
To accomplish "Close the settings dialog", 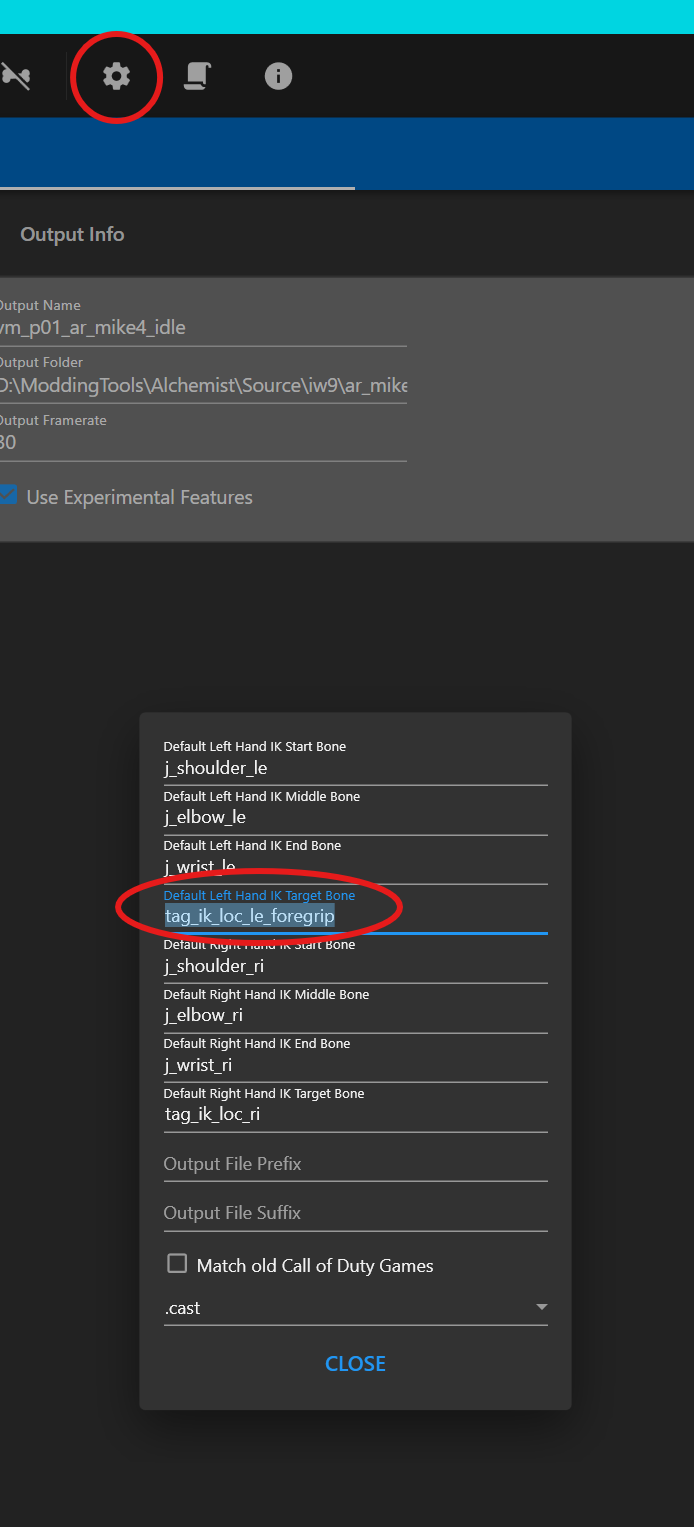I will pyautogui.click(x=355, y=1364).
